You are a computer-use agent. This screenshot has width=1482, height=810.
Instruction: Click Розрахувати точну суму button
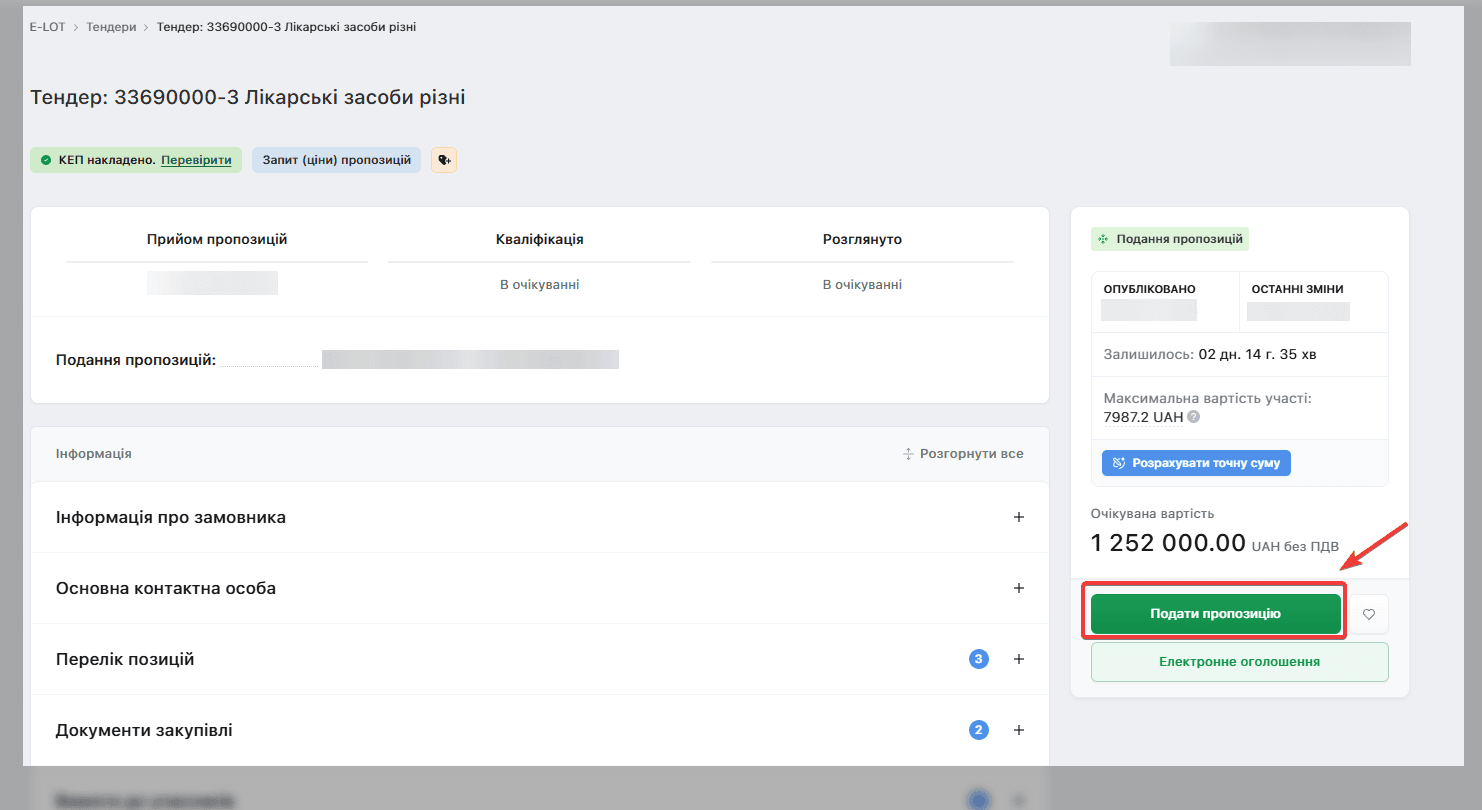pos(1196,463)
